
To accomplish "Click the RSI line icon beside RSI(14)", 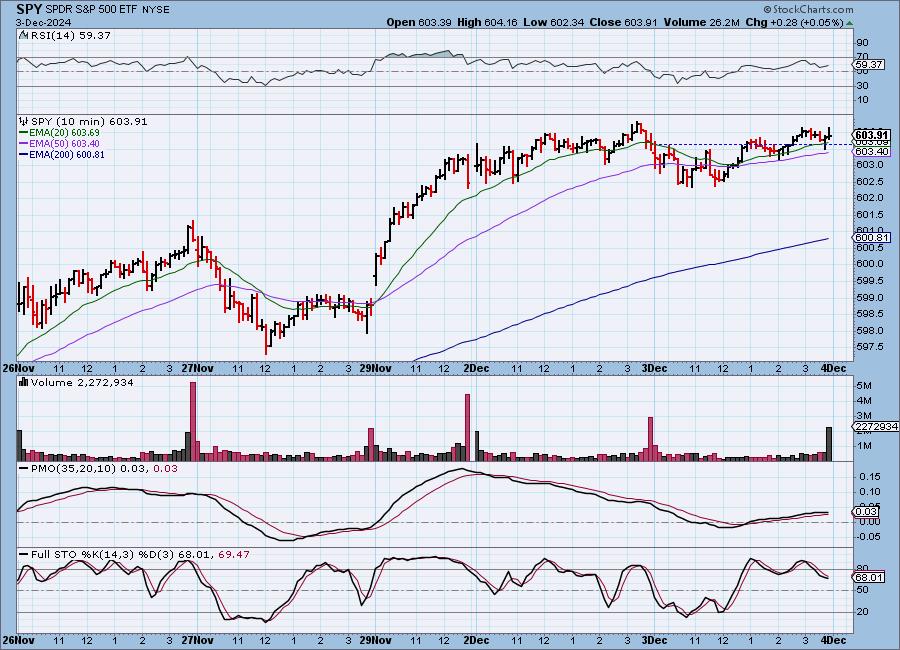I will [x=24, y=35].
